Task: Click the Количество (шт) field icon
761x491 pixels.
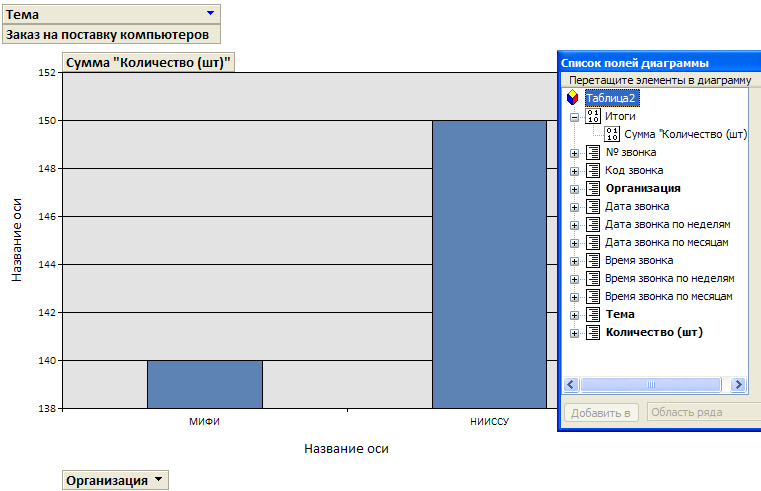Action: [593, 332]
